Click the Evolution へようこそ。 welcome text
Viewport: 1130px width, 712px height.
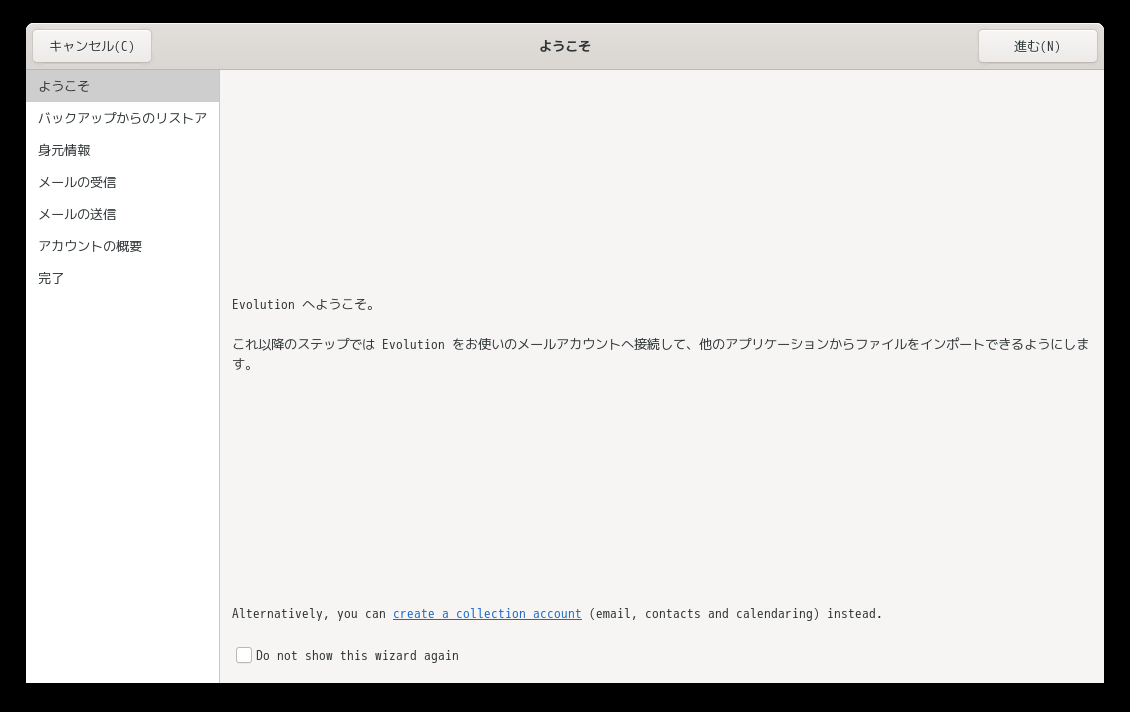[x=303, y=305]
